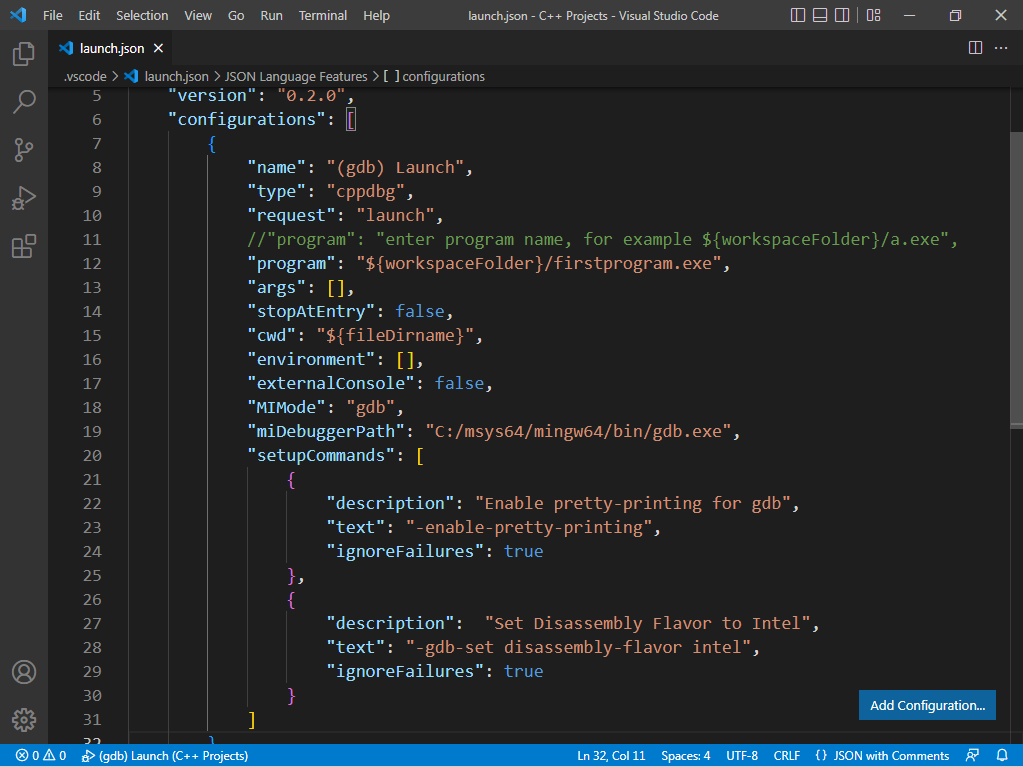Click "Set Disassembly Flavor to Intel" string
The height and width of the screenshot is (767, 1023).
(x=647, y=623)
